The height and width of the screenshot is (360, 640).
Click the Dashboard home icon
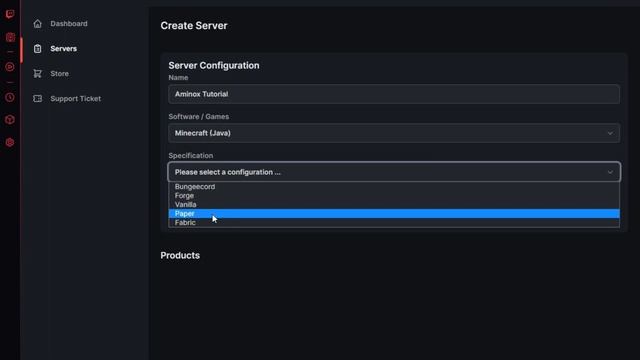[38, 24]
